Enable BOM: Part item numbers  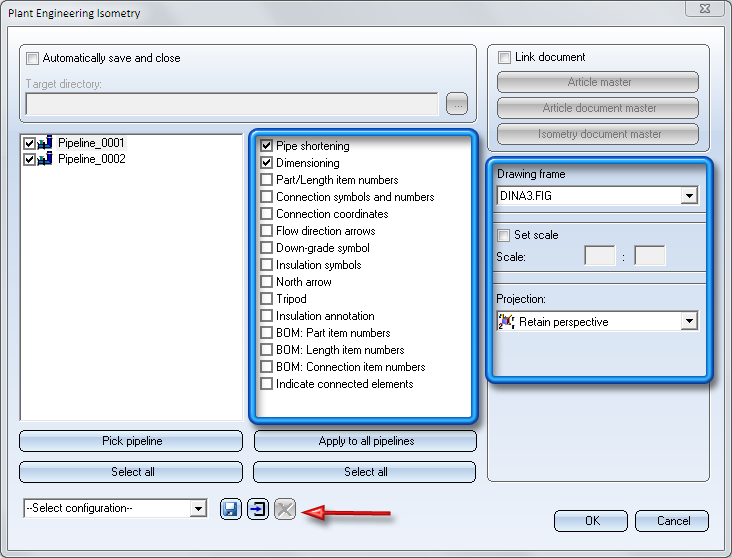[267, 333]
